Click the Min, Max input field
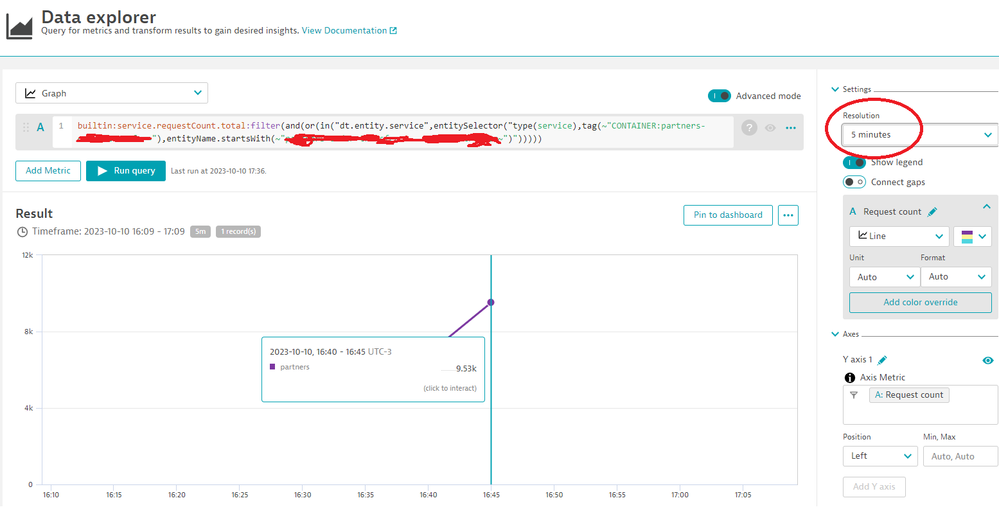Image resolution: width=999 pixels, height=516 pixels. [960, 456]
